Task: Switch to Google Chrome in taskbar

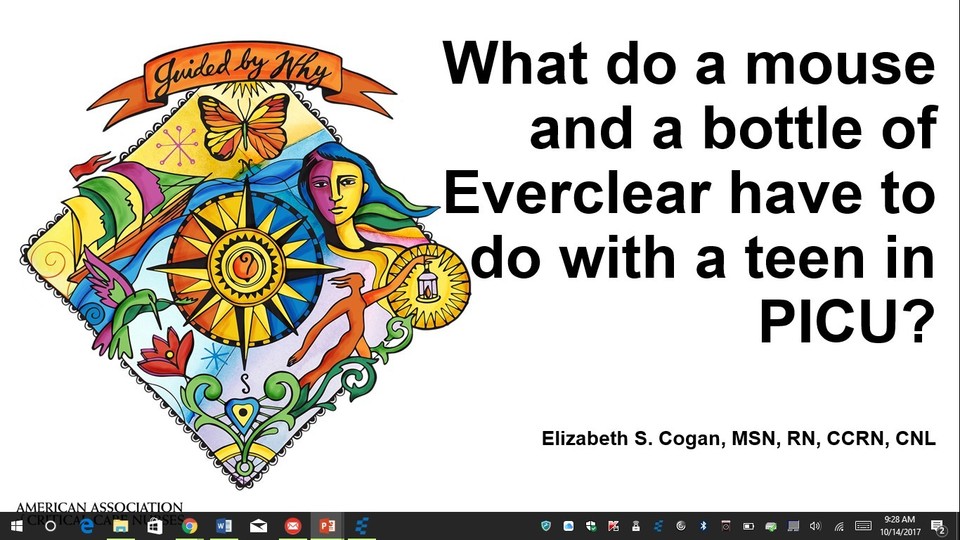Action: click(189, 526)
